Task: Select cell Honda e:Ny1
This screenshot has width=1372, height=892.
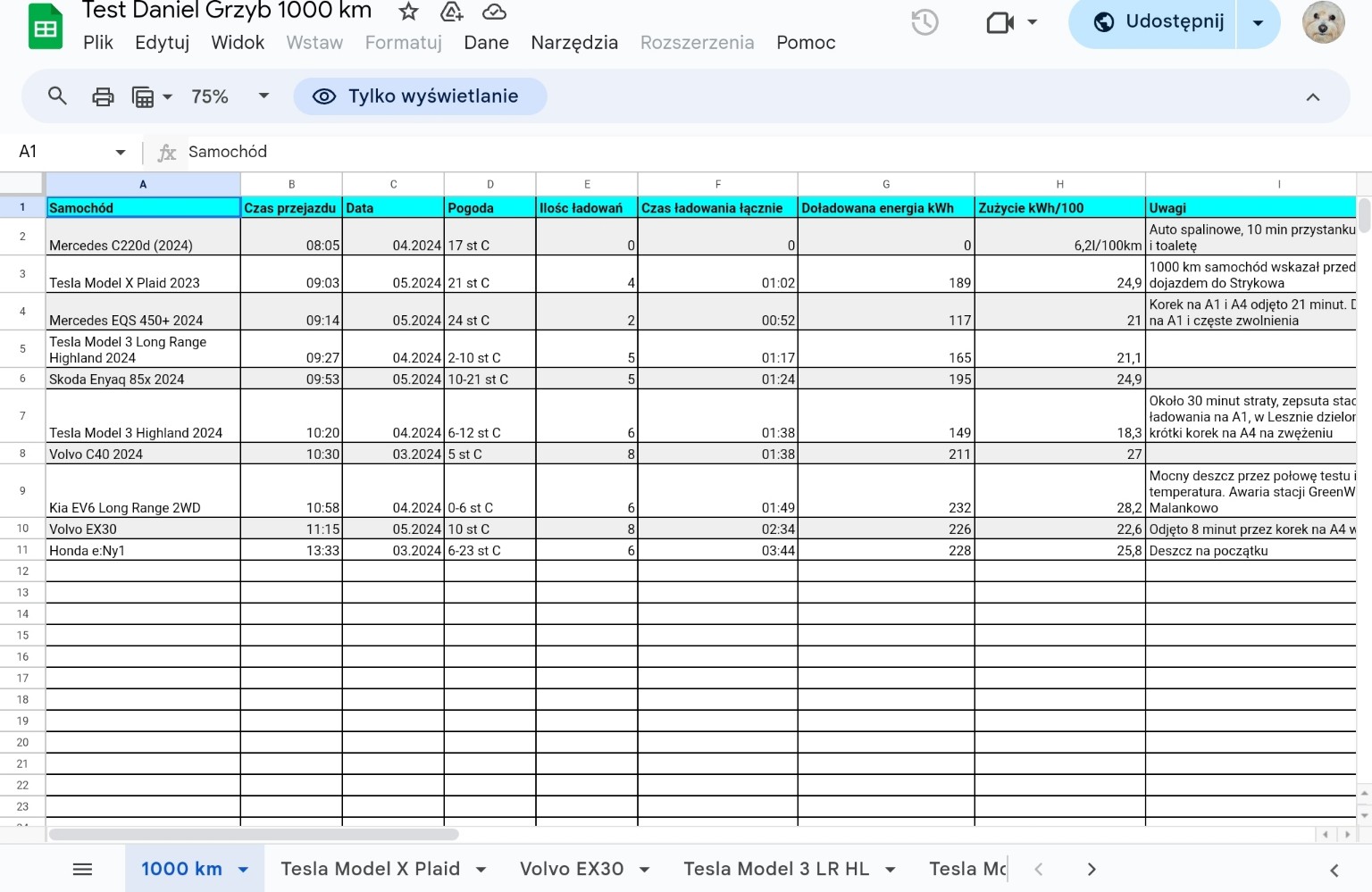Action: pyautogui.click(x=143, y=550)
